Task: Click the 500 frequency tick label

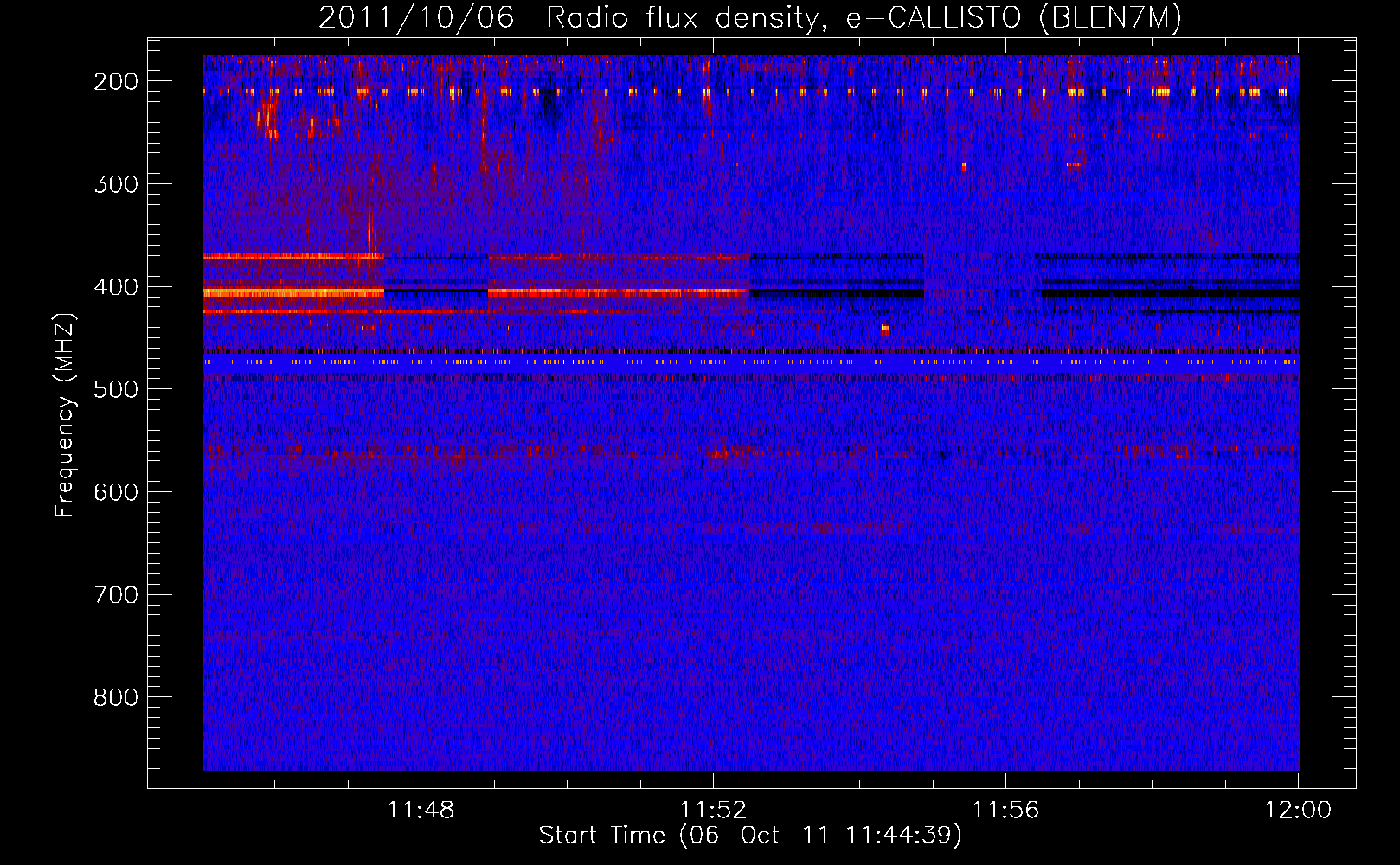Action: [x=116, y=389]
